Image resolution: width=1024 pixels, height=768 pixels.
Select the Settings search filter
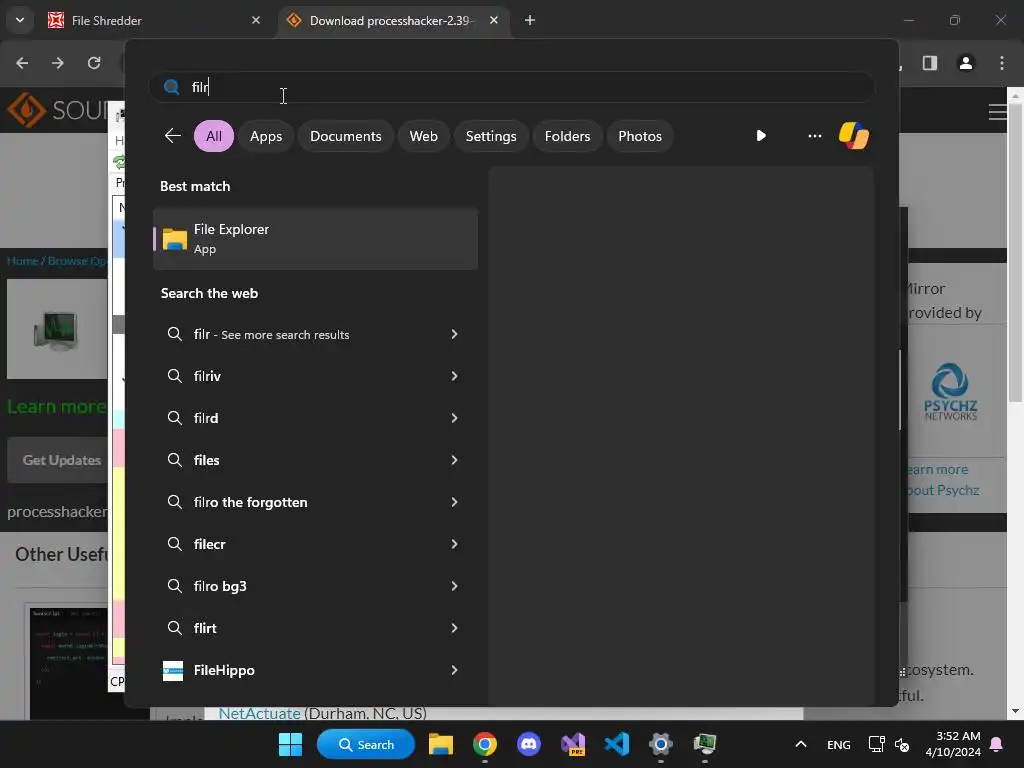pos(491,136)
